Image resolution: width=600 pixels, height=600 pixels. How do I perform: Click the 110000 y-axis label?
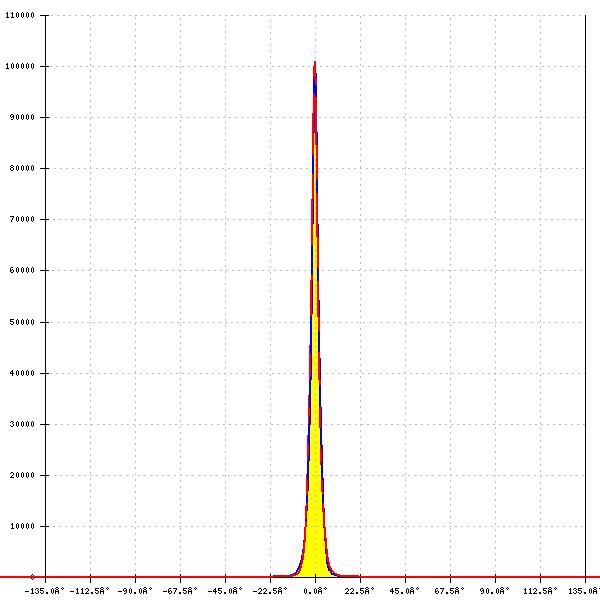click(x=20, y=15)
